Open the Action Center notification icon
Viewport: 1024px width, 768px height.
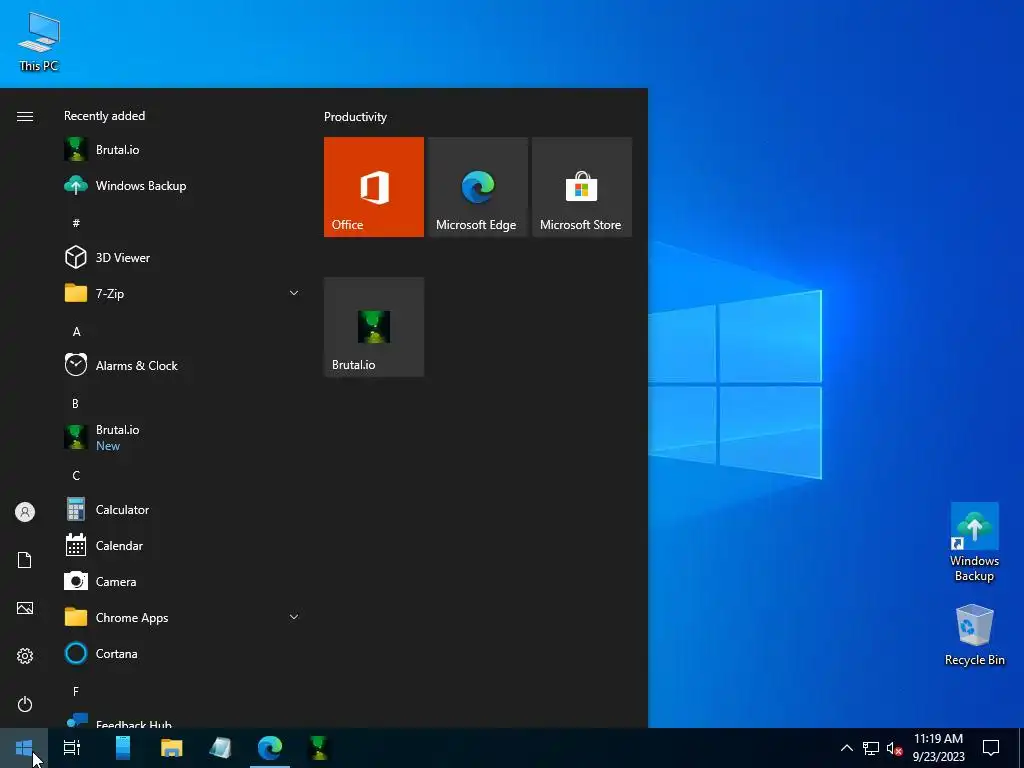pos(991,748)
